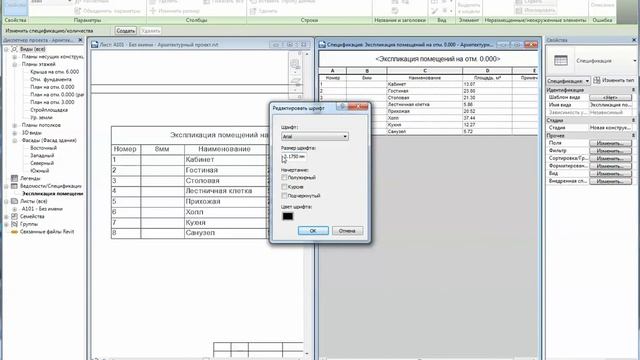Viewport: 640px width, 360px height.
Task: Open the Шрифт font dropdown showing Arial
Action: (314, 136)
